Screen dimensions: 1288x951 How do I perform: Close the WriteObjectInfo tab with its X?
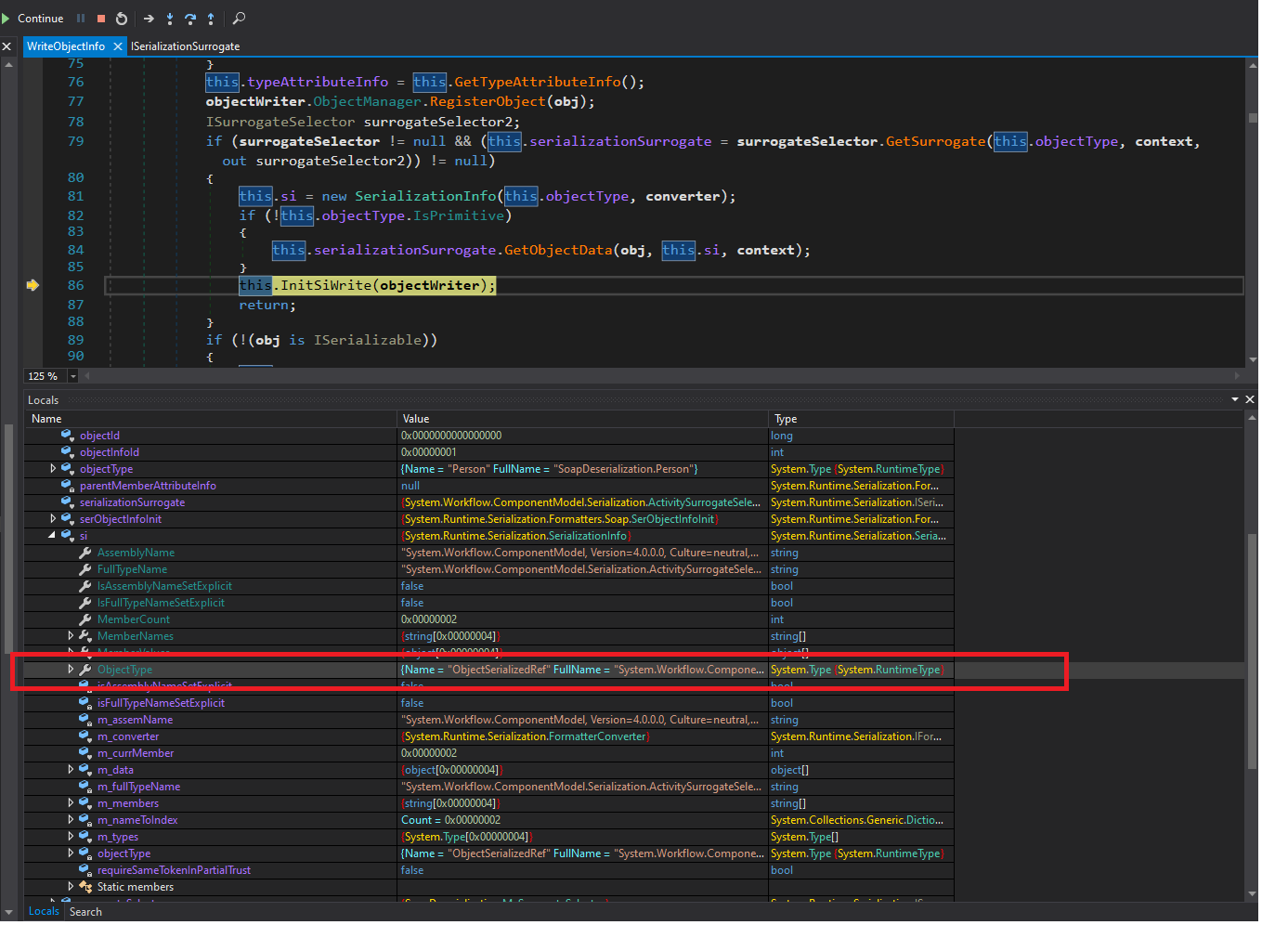coord(117,46)
